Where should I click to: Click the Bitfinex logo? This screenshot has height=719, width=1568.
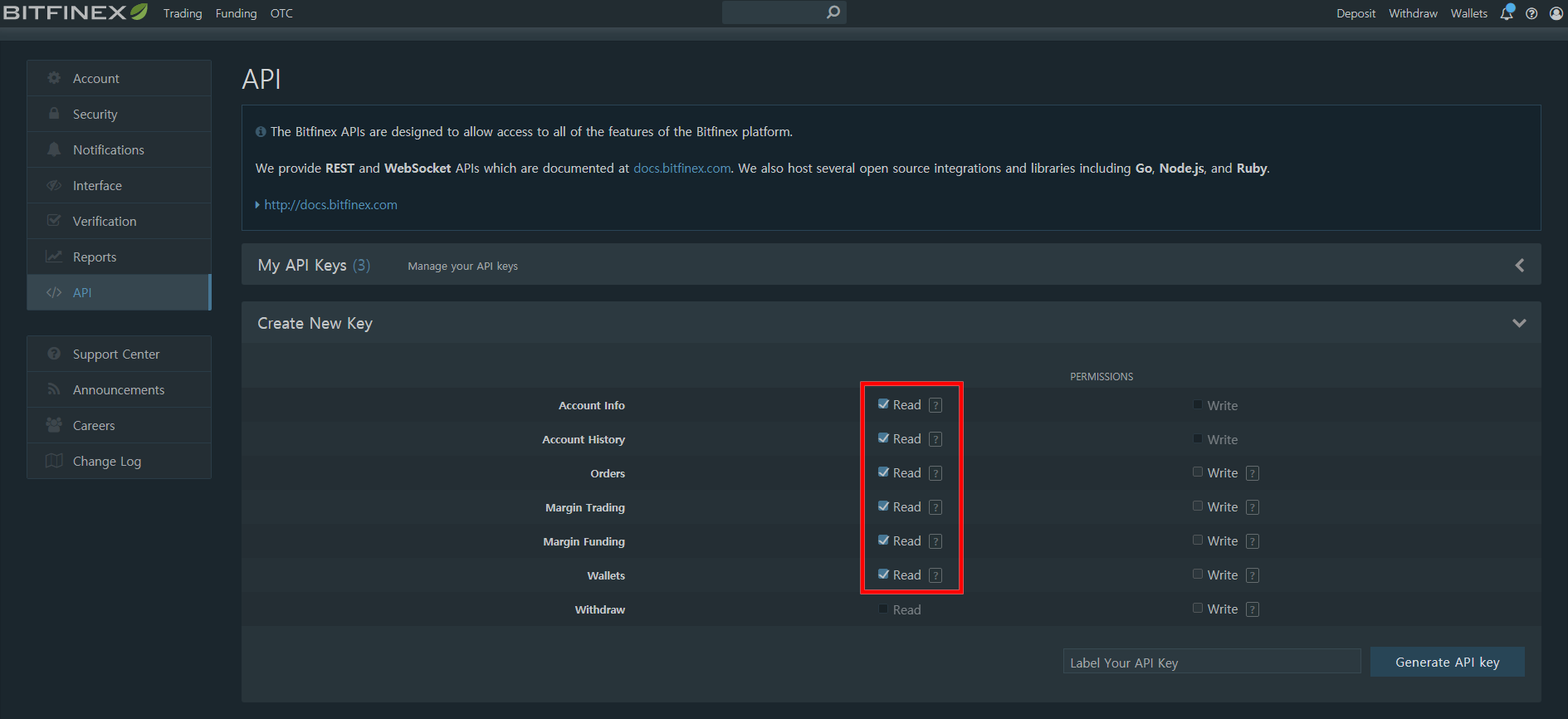pyautogui.click(x=76, y=12)
